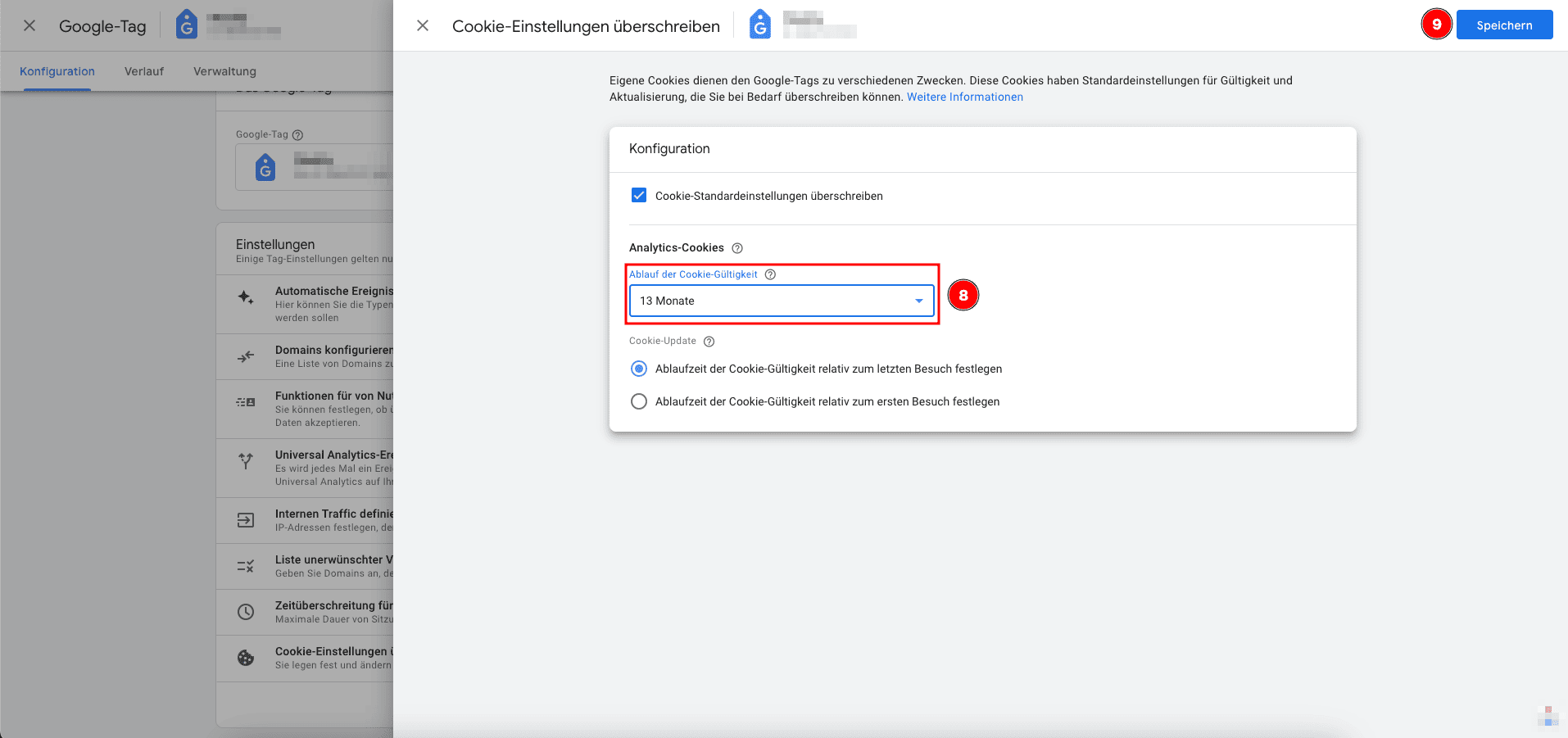Image resolution: width=1568 pixels, height=738 pixels.
Task: Click the Universal Analytics fork icon
Action: tap(246, 461)
